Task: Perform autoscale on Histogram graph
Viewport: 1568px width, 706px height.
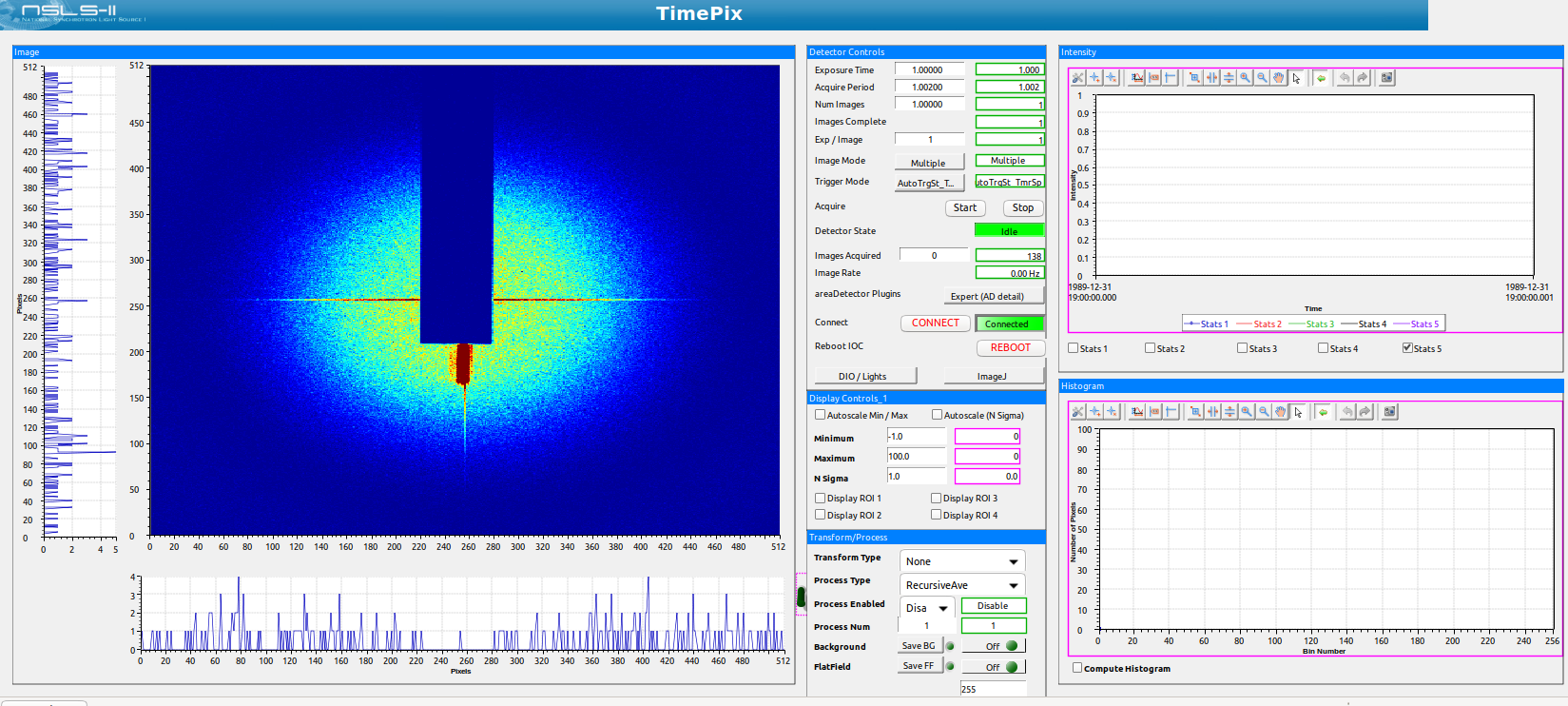Action: click(1138, 412)
